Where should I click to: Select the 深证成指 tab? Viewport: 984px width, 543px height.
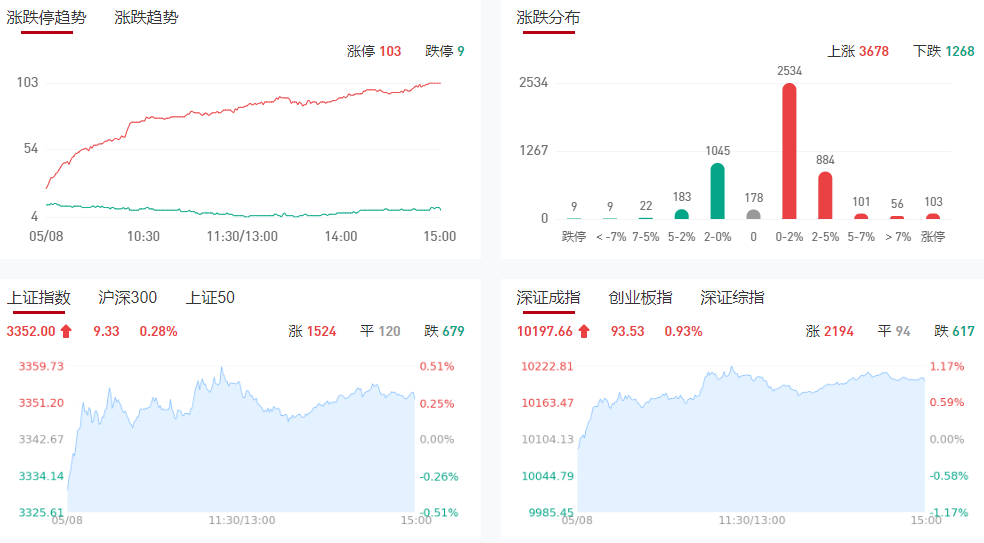[x=548, y=297]
